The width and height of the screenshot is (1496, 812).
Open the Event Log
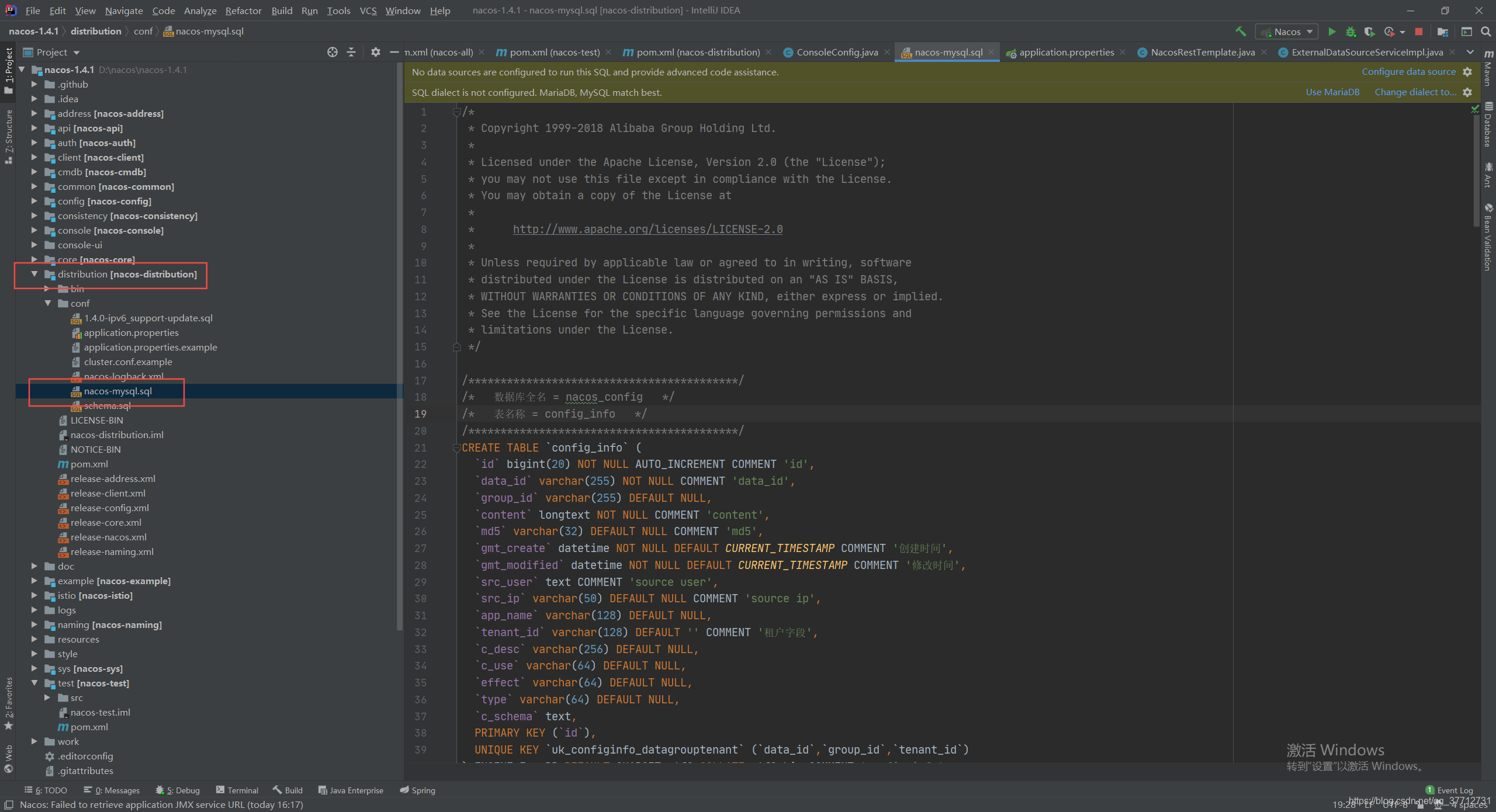coord(1449,790)
